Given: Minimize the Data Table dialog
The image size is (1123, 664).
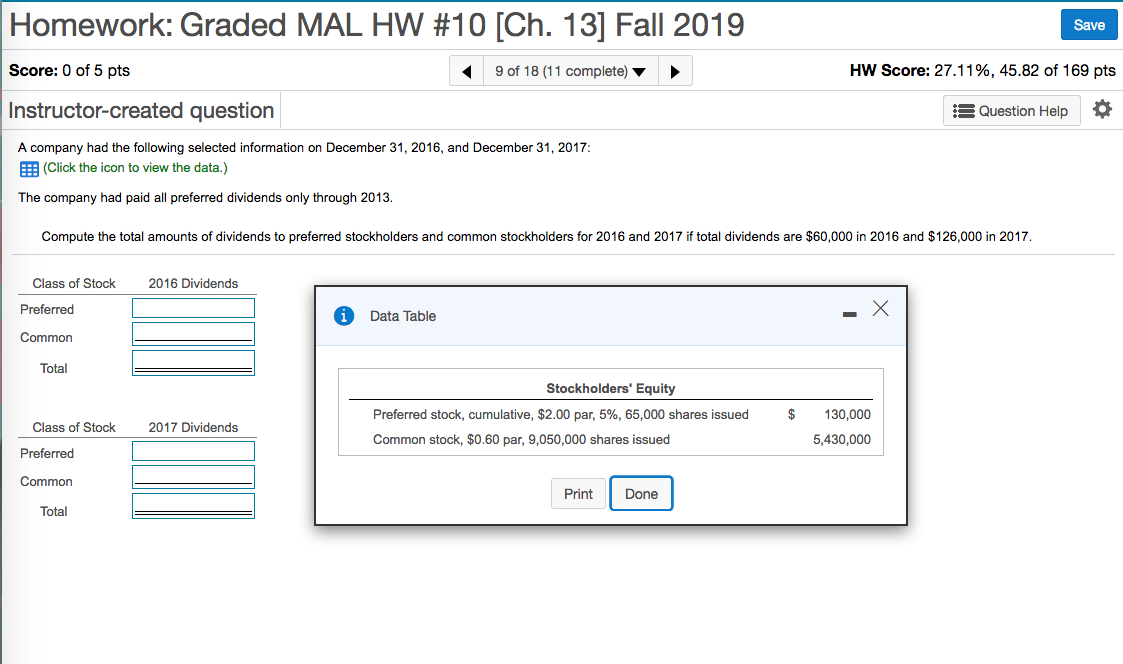Looking at the screenshot, I should point(849,312).
